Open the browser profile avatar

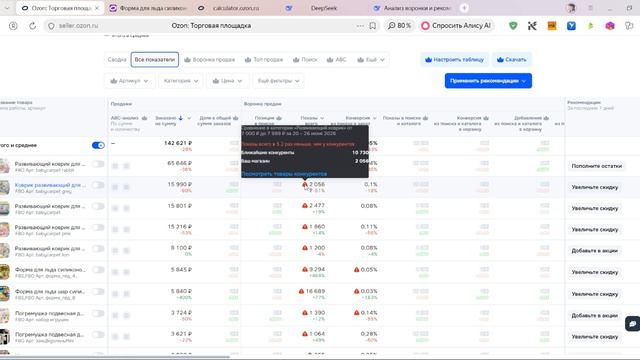point(571,8)
